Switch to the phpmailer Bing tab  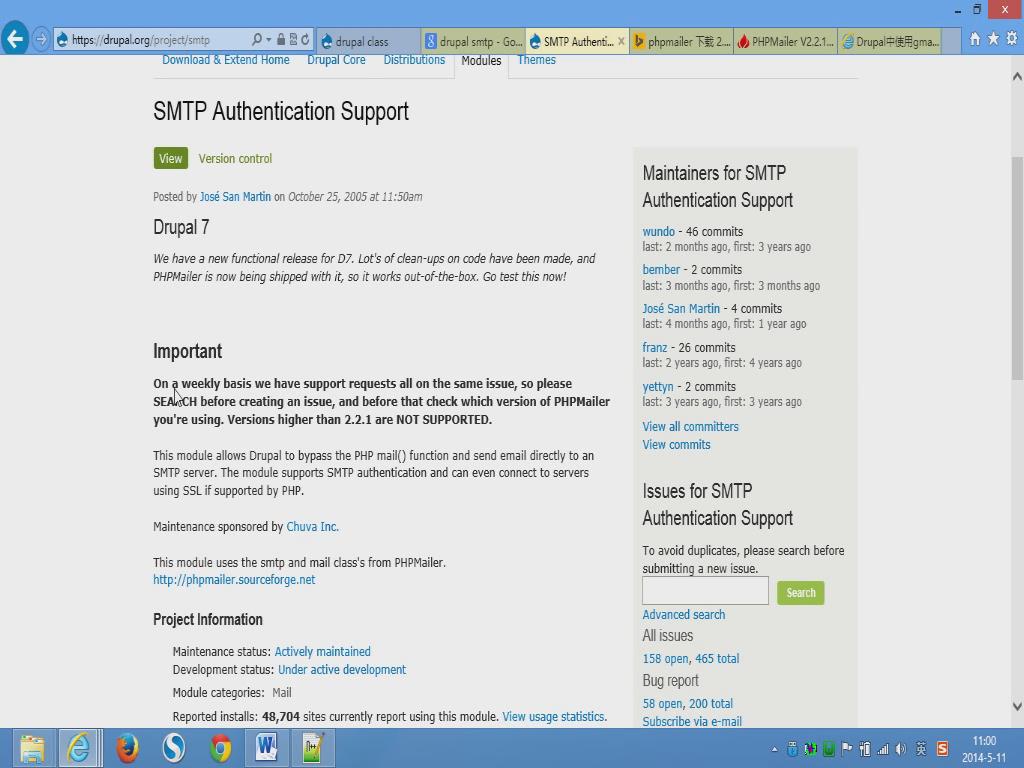(681, 41)
